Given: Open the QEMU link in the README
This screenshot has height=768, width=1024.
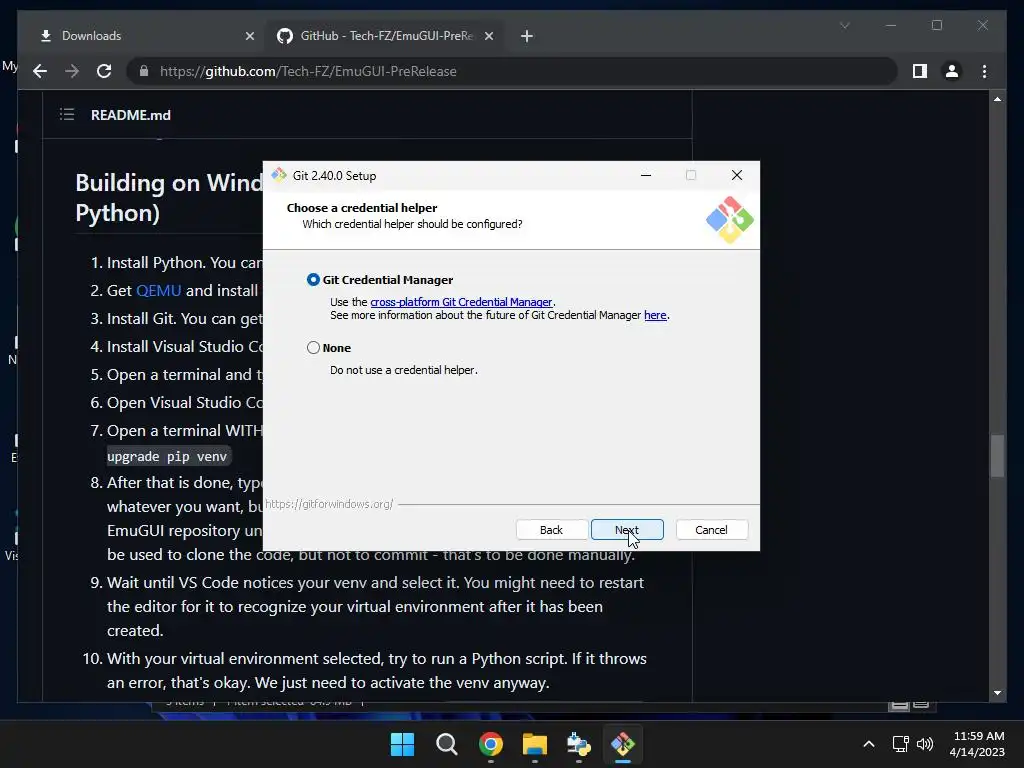Looking at the screenshot, I should 159,291.
